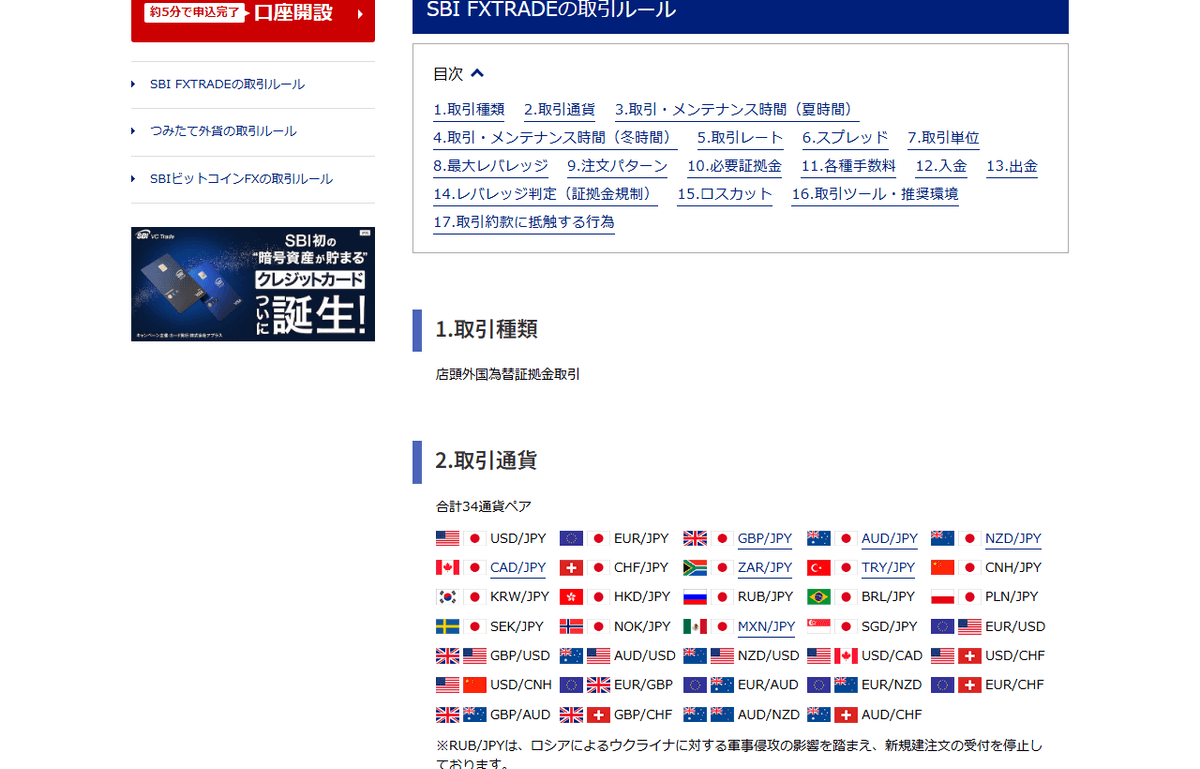
Task: Open つみたて外貨の取引ルール sidebar link
Action: tap(223, 131)
